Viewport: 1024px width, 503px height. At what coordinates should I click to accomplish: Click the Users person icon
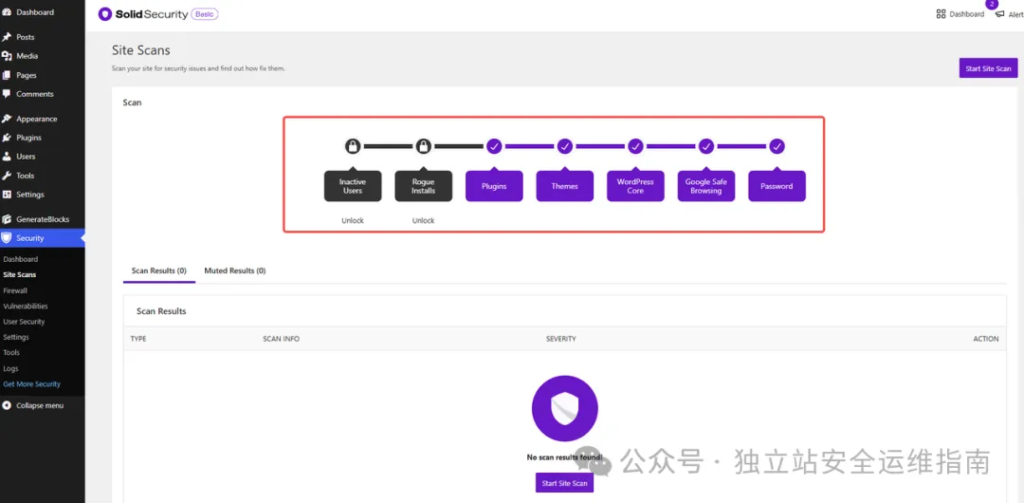(x=7, y=157)
